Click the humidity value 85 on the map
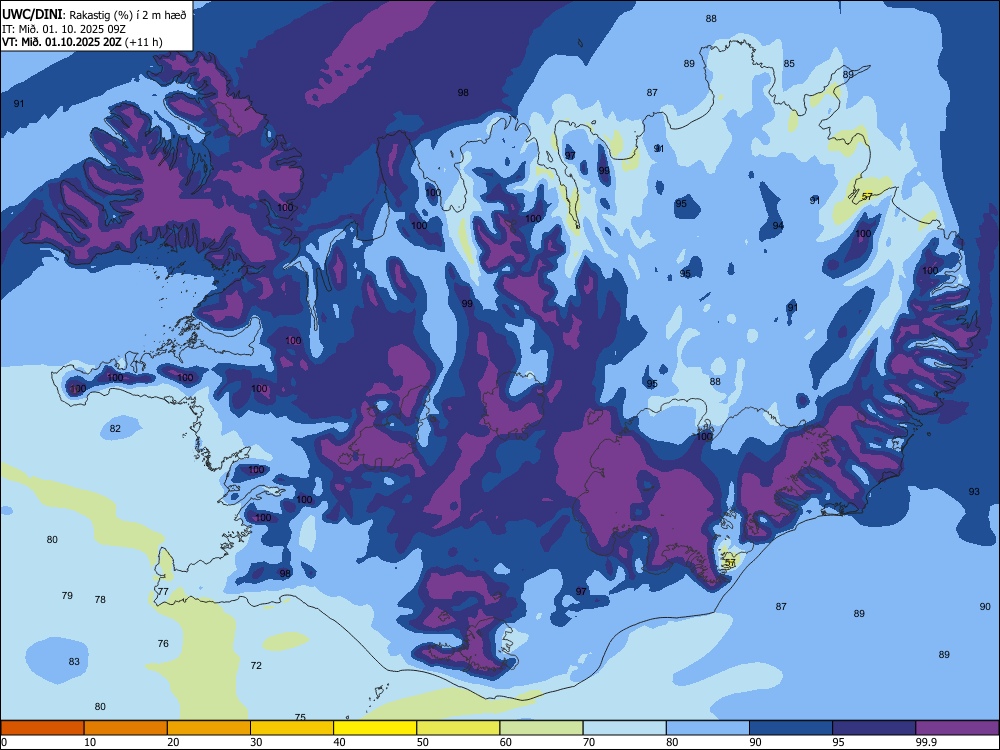Image resolution: width=1000 pixels, height=750 pixels. click(789, 63)
